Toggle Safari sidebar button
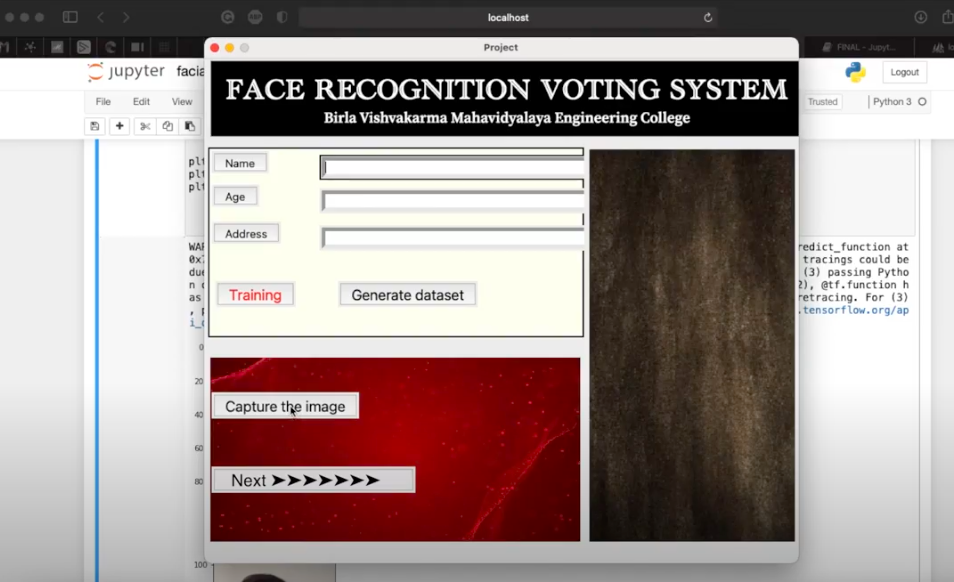Screen dimensions: 954x582 coord(71,17)
